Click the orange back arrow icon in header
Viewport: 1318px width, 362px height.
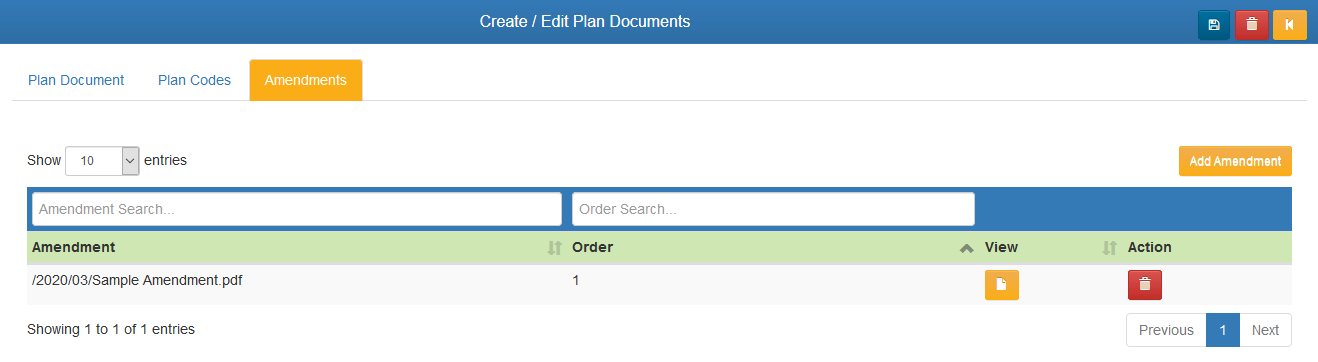tap(1290, 24)
